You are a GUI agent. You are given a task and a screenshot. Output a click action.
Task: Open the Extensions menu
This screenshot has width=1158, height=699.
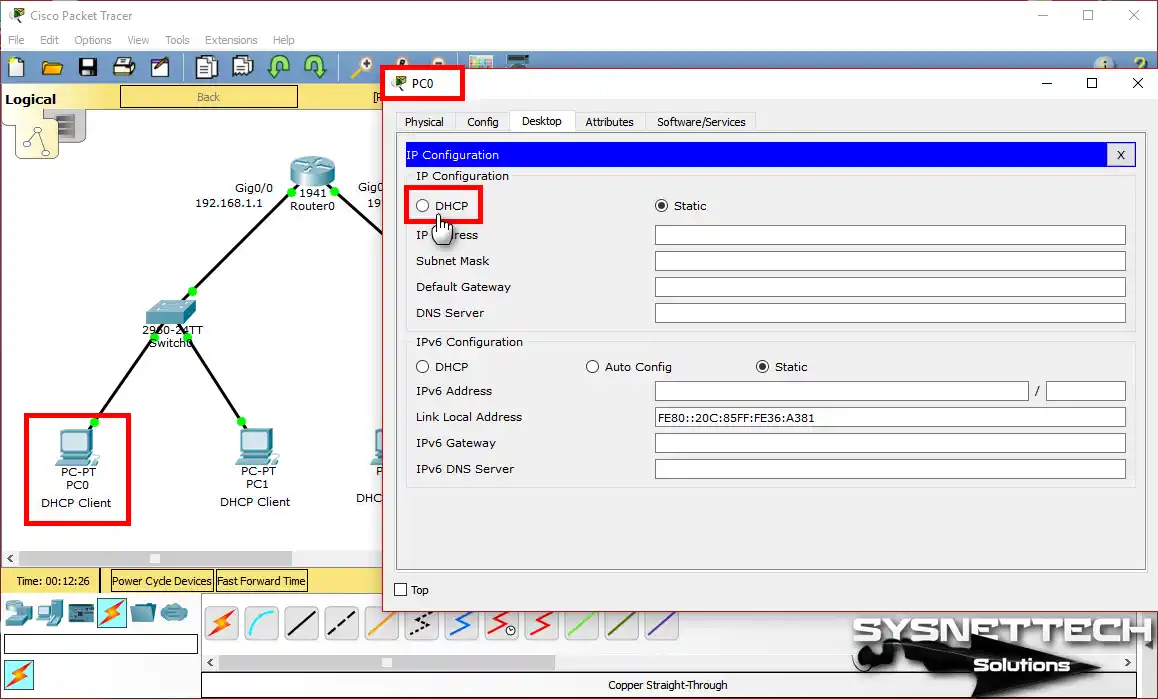(x=230, y=40)
